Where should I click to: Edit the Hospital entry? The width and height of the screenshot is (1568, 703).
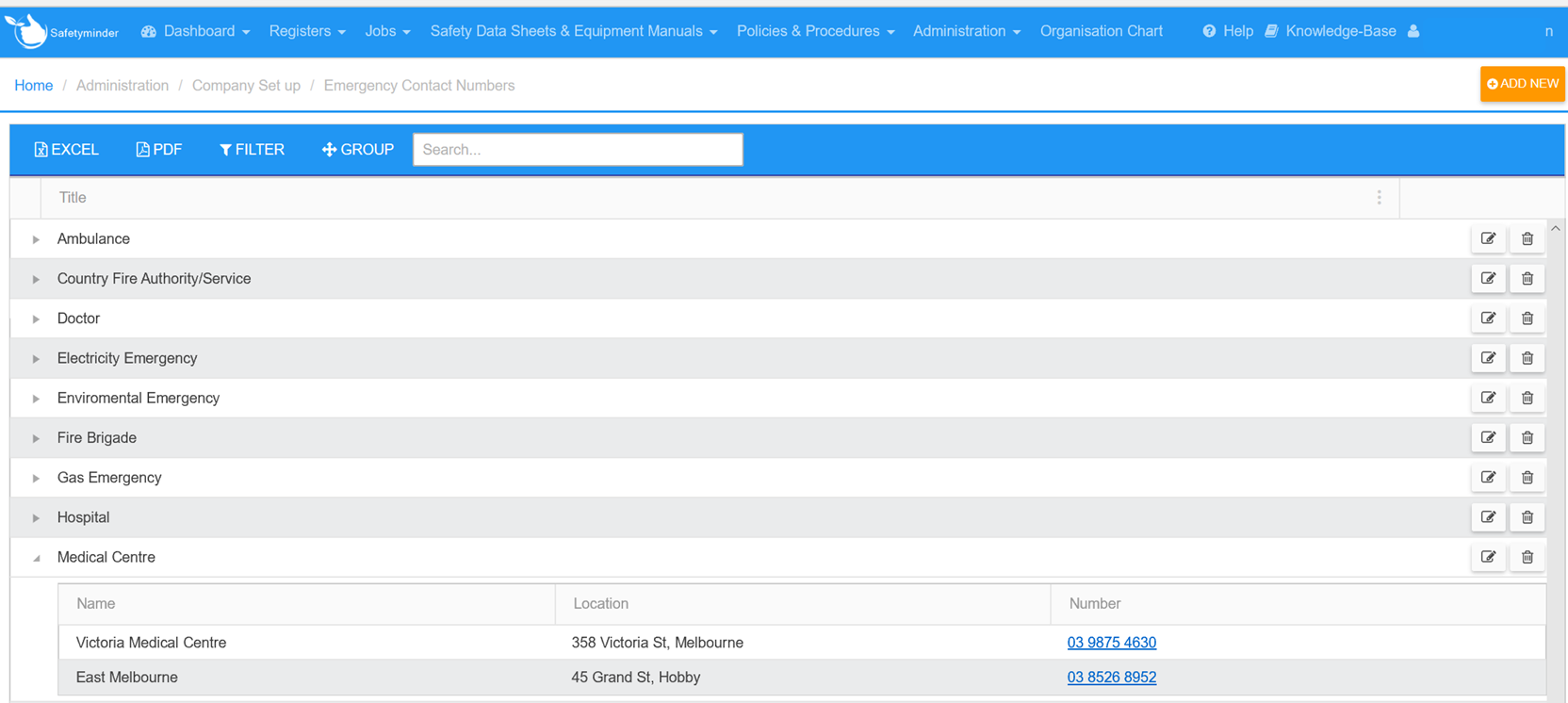[1488, 517]
